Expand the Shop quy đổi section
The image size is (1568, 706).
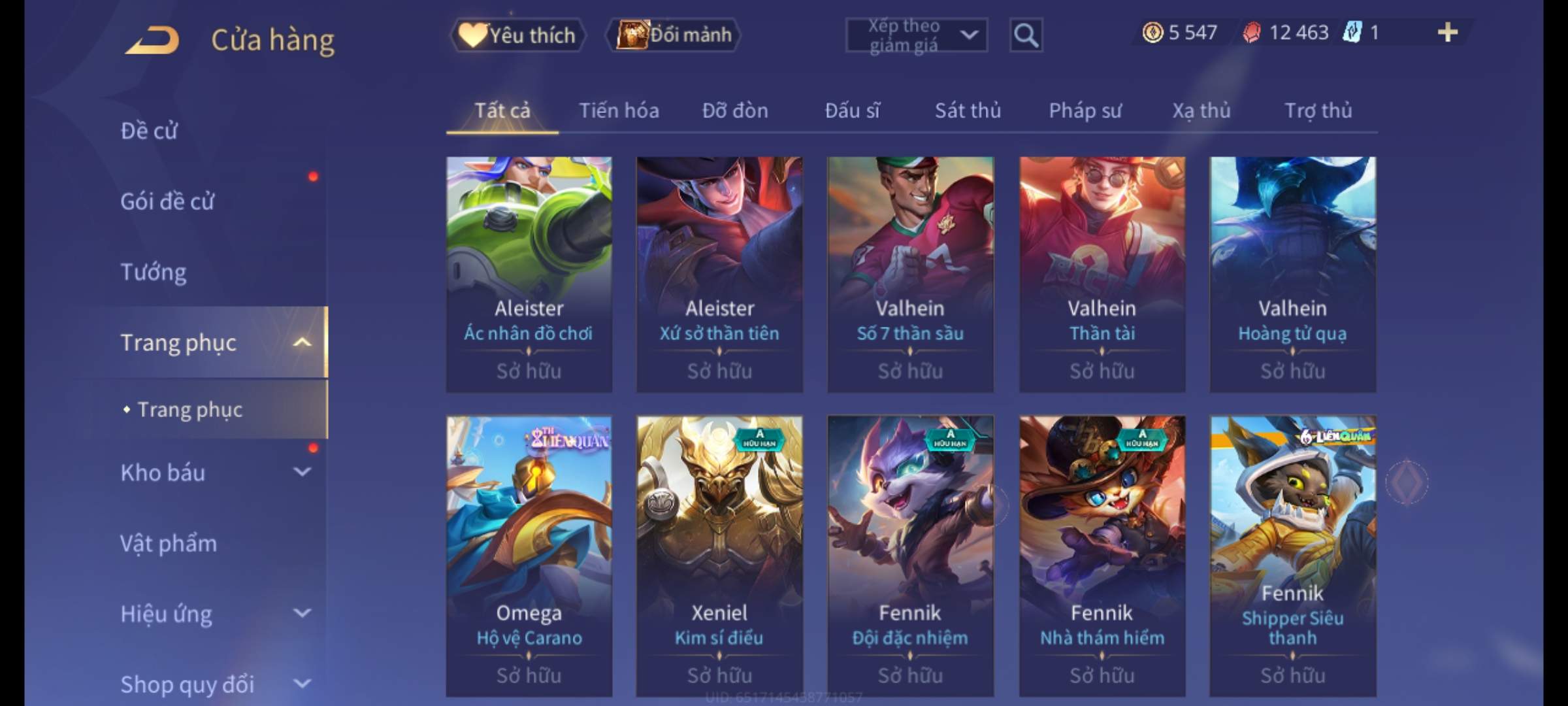[x=302, y=684]
